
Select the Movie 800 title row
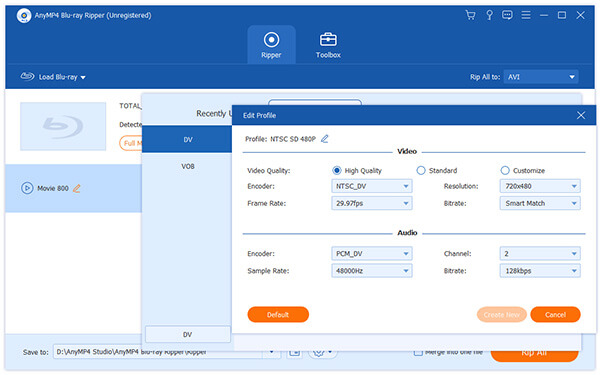point(73,188)
